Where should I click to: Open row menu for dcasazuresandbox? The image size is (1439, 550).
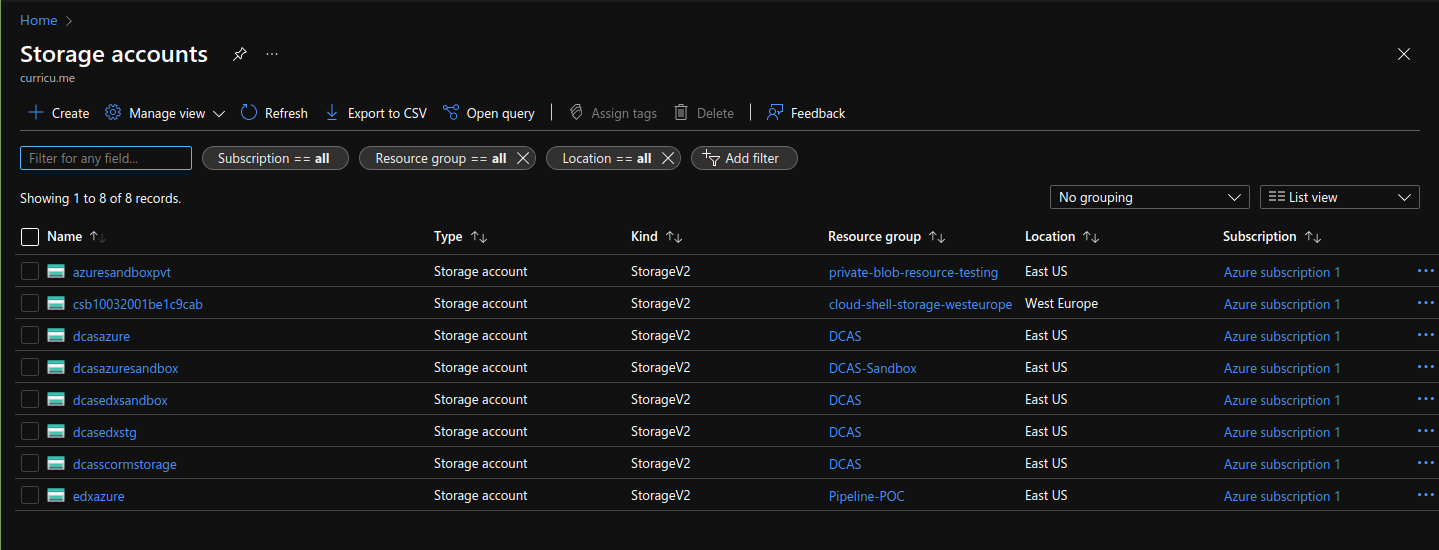coord(1426,366)
